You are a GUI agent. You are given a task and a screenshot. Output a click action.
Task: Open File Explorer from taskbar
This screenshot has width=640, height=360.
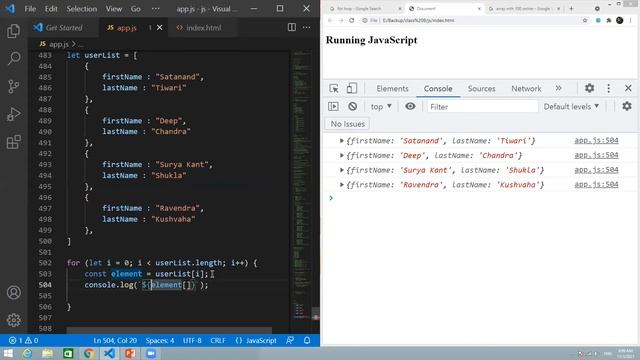coord(47,353)
